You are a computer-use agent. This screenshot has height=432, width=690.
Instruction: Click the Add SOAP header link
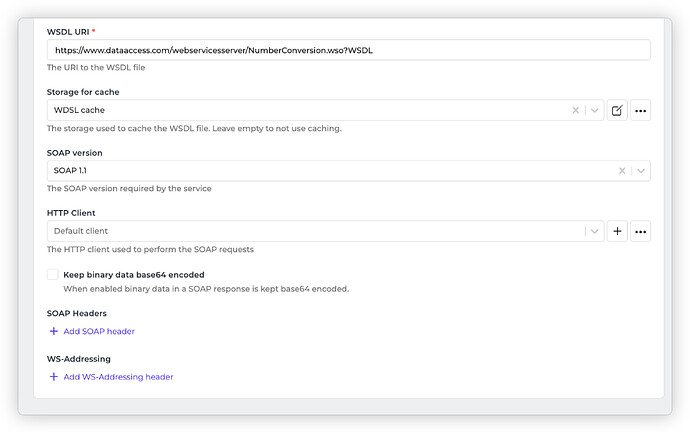coord(92,331)
